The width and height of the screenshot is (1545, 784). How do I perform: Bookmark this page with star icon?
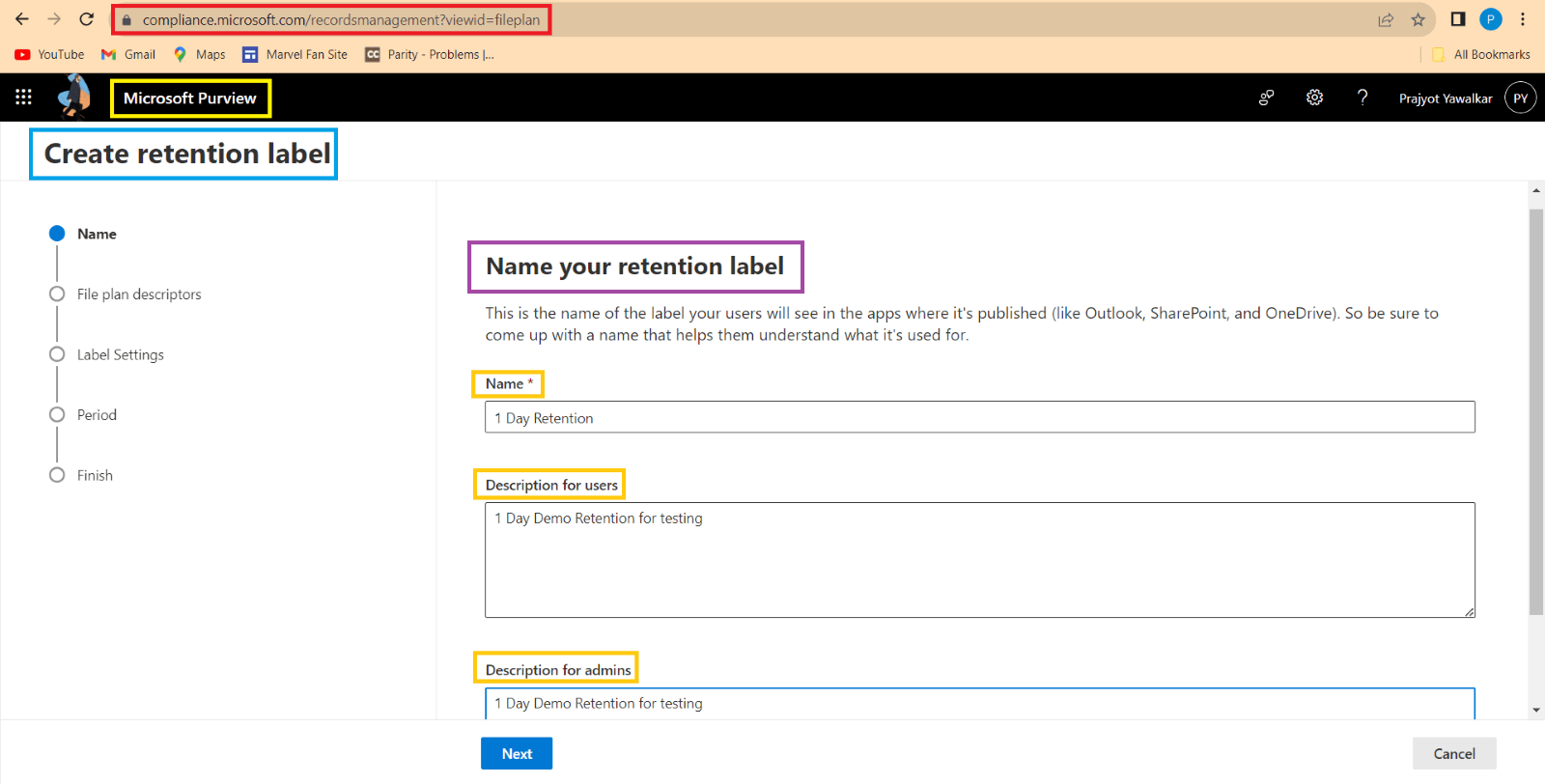(x=1418, y=19)
